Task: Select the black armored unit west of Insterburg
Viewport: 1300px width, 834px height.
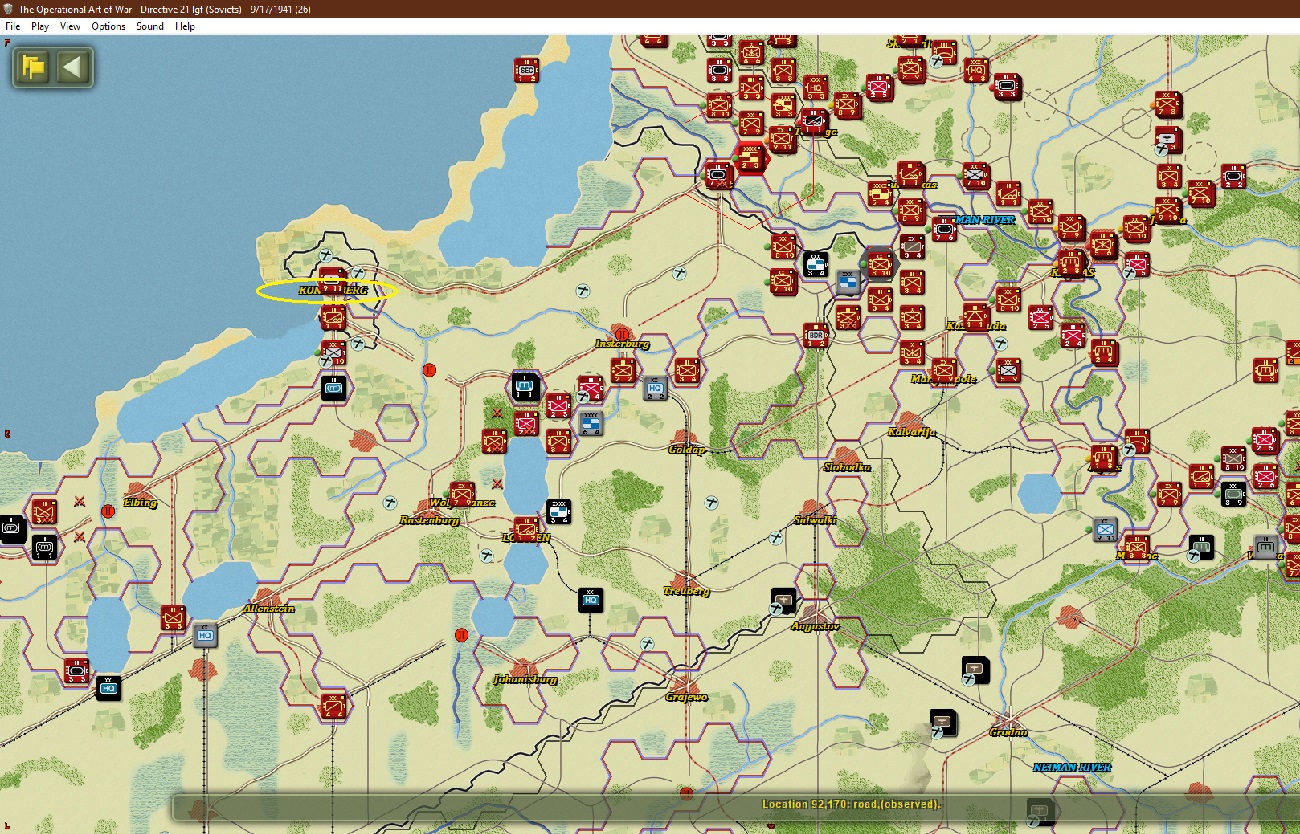Action: (525, 386)
